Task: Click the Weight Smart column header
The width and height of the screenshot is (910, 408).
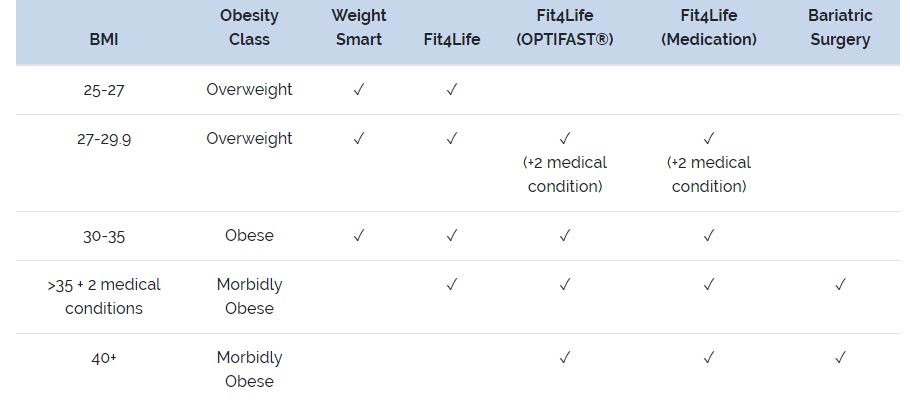Action: click(x=359, y=28)
